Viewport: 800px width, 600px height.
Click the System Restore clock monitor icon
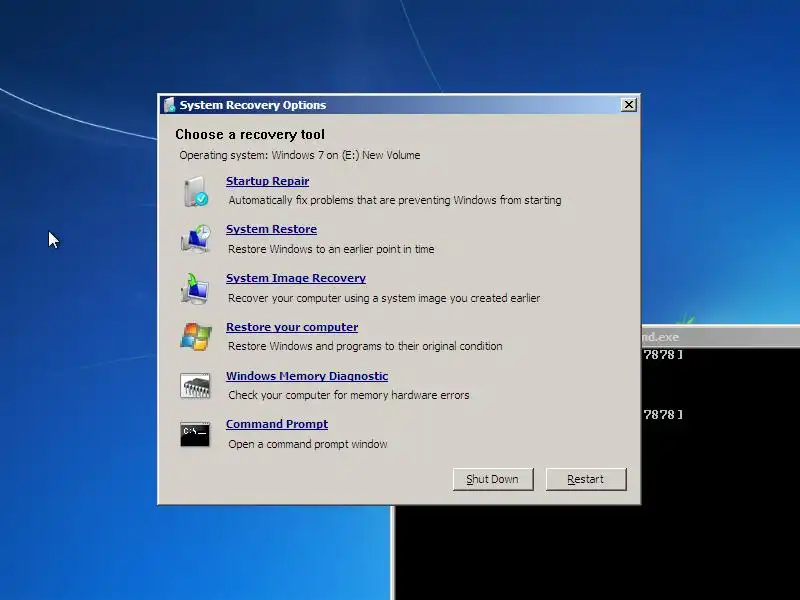(195, 239)
